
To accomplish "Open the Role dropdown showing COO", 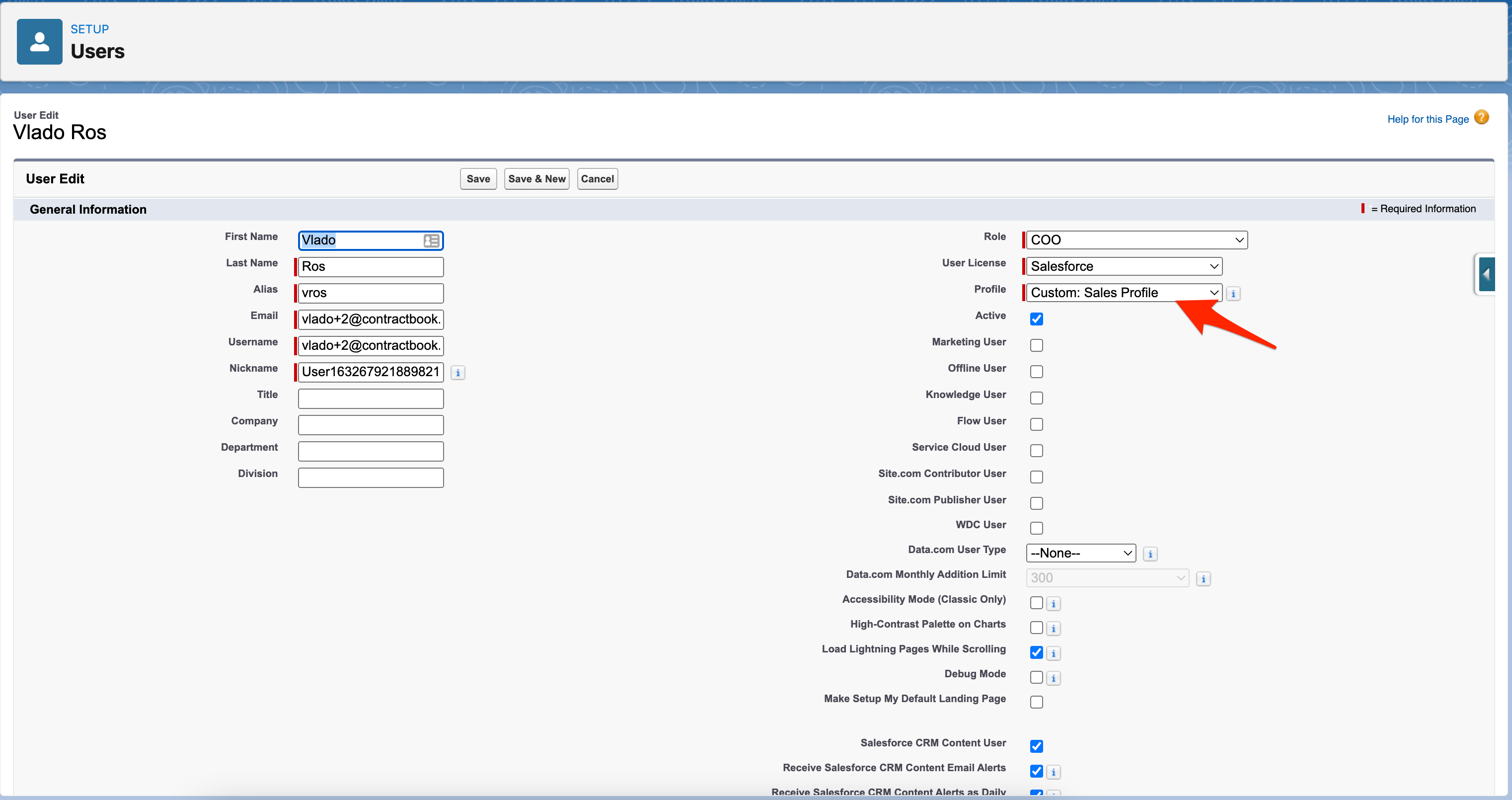I will click(x=1136, y=240).
